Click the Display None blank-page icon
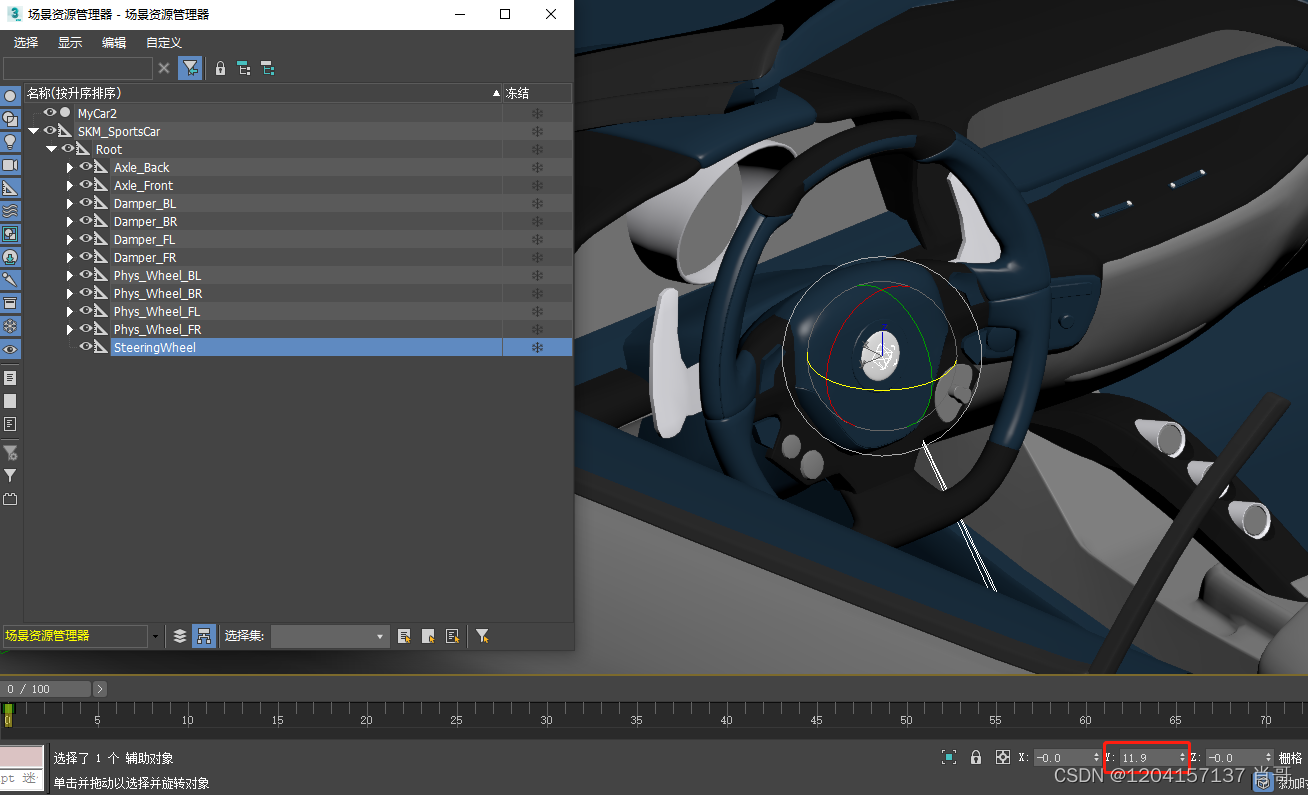Screen dimensions: 1308x795 [10, 401]
